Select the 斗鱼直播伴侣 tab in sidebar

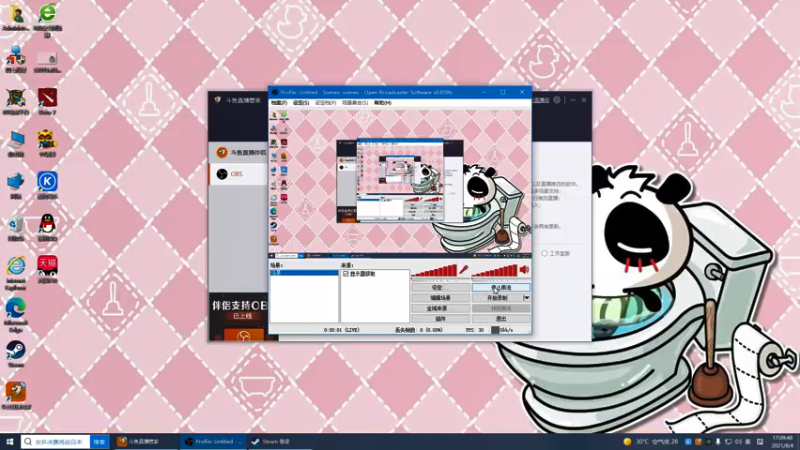point(239,152)
